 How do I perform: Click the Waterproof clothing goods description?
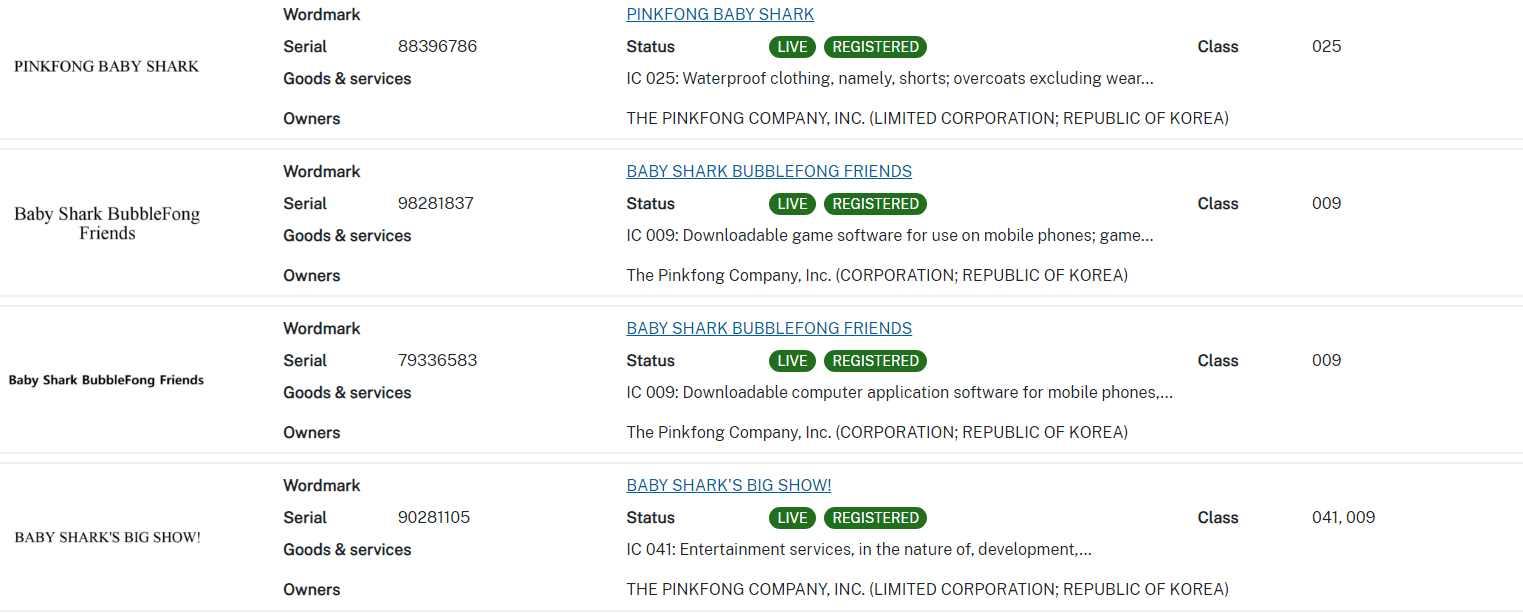889,79
